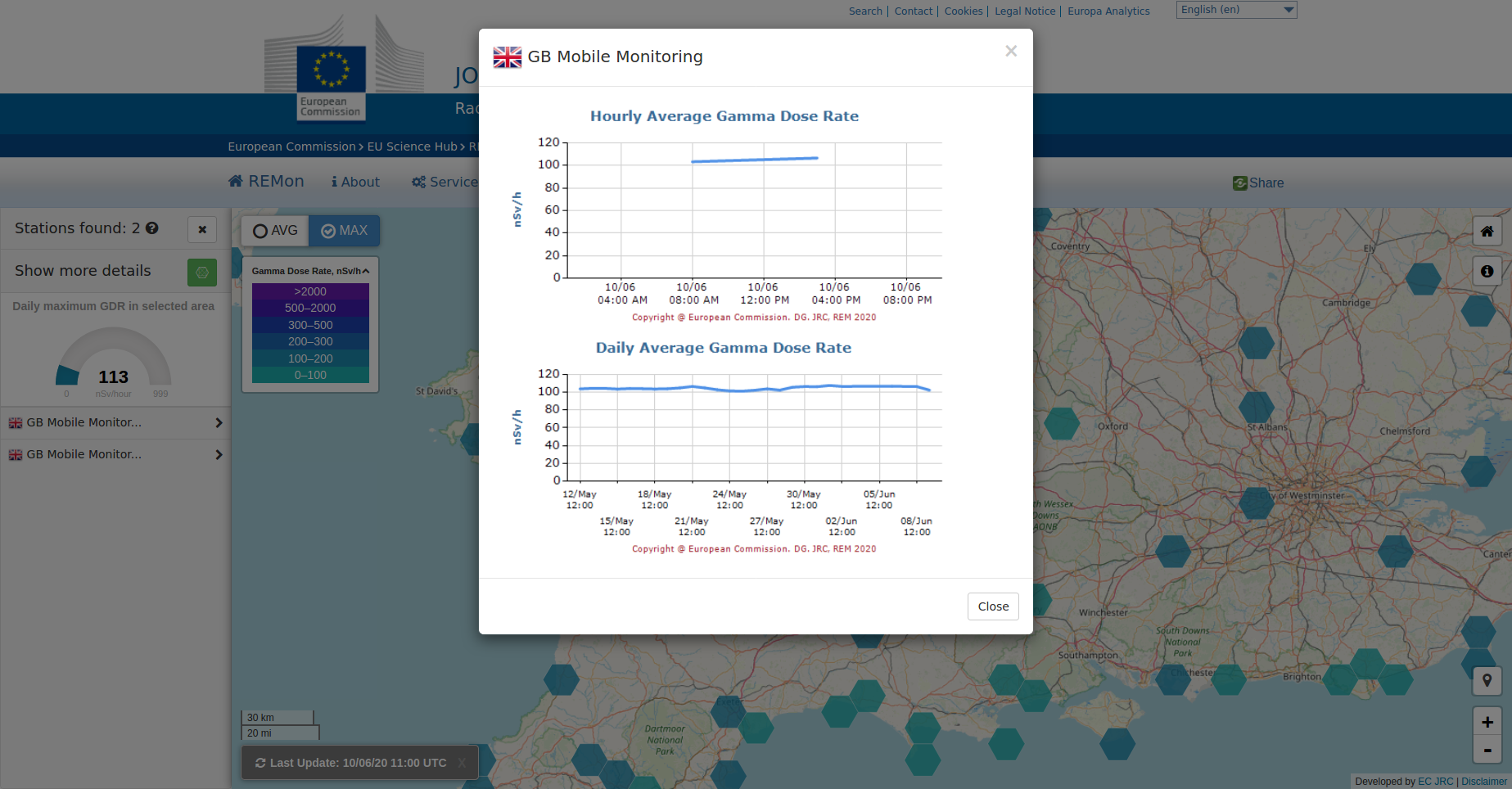Click the refresh icon on the Last Update bar
The width and height of the screenshot is (1512, 789).
(x=260, y=762)
